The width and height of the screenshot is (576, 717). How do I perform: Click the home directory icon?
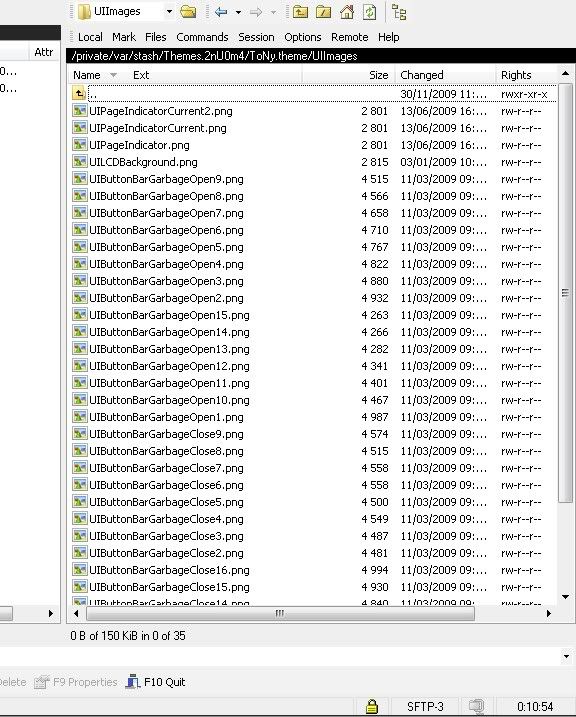[347, 12]
